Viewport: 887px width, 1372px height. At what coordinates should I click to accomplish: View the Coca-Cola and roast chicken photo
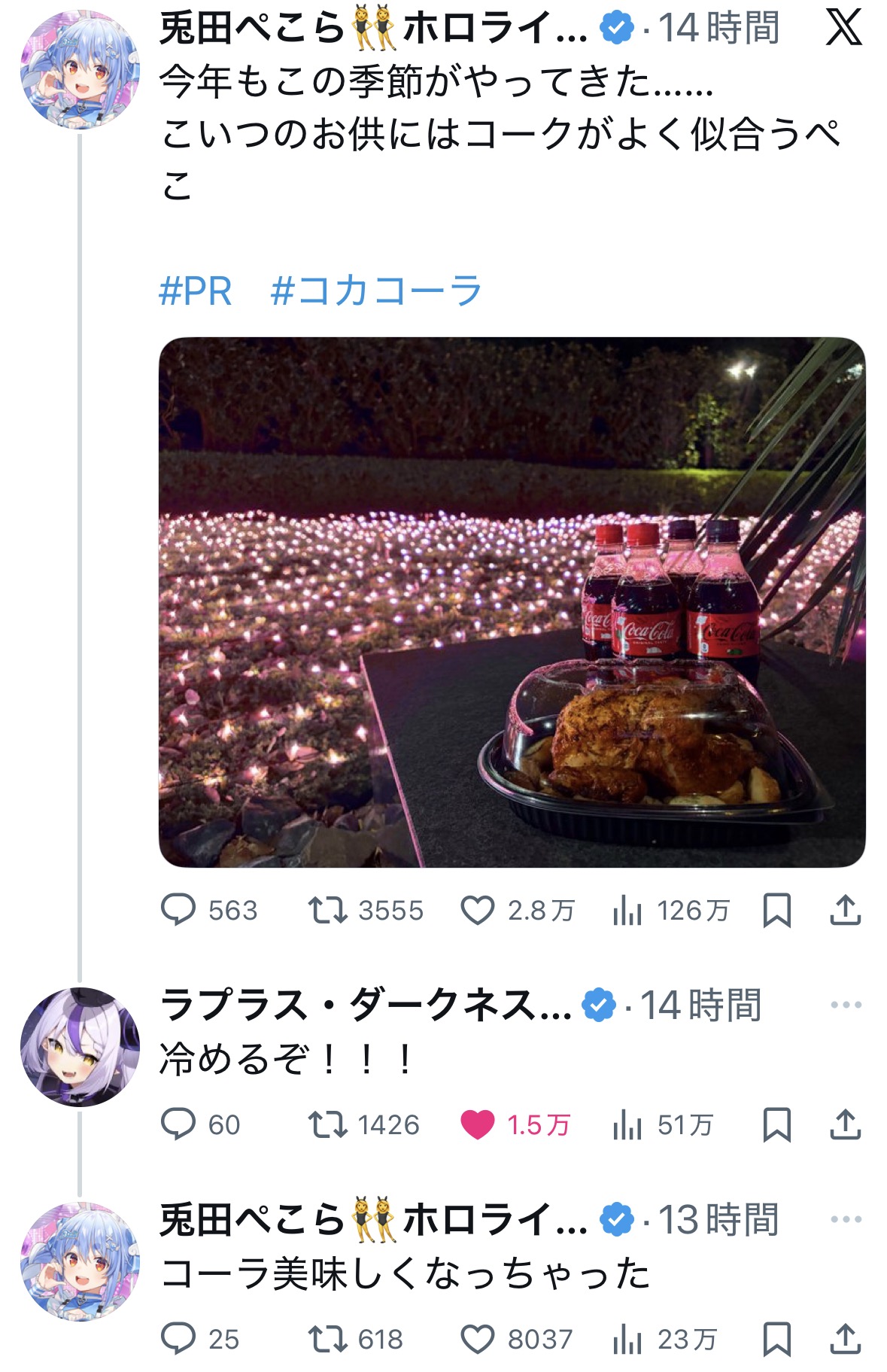(512, 602)
